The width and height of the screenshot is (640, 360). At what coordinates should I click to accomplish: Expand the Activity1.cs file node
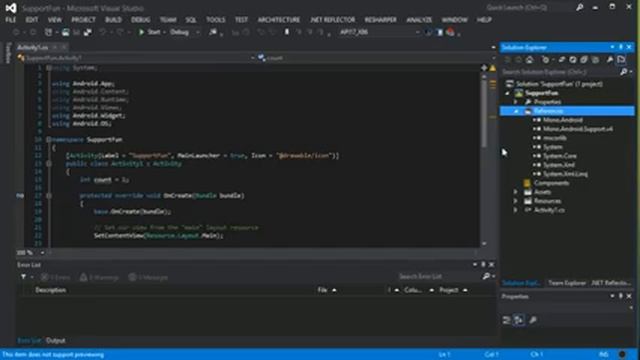point(516,210)
